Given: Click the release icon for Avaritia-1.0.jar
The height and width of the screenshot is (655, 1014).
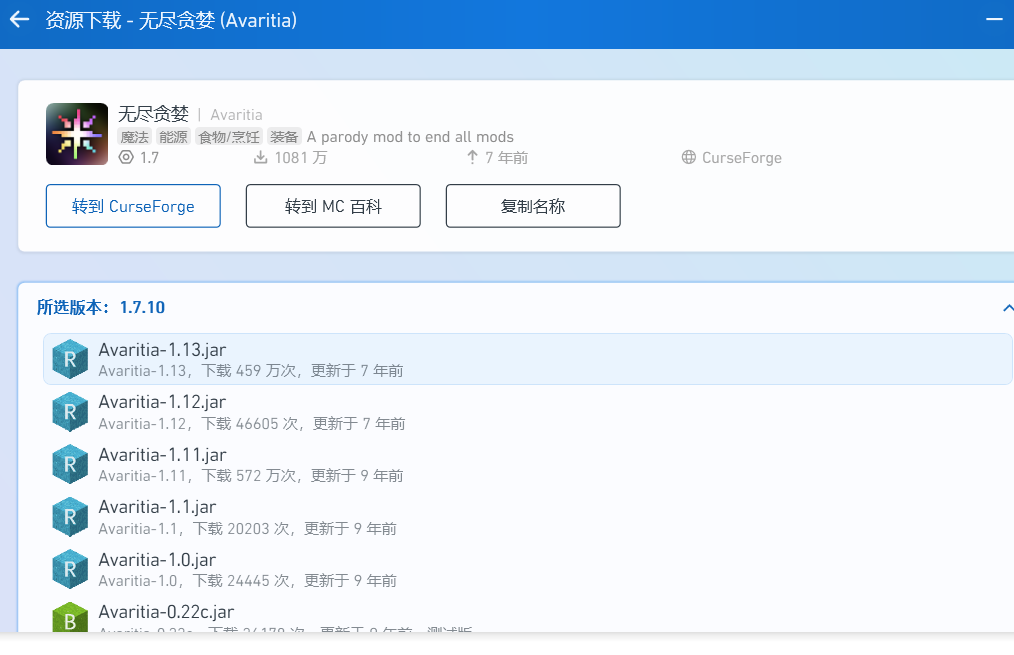Looking at the screenshot, I should [x=70, y=569].
